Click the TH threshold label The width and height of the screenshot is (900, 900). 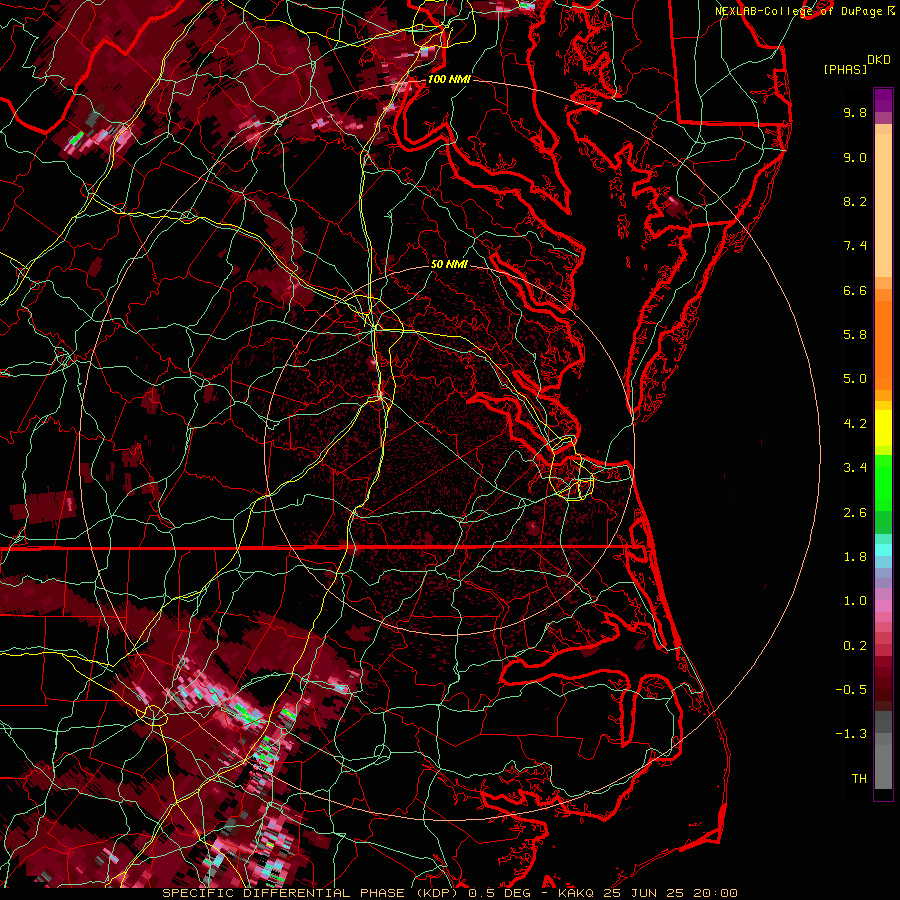[859, 779]
